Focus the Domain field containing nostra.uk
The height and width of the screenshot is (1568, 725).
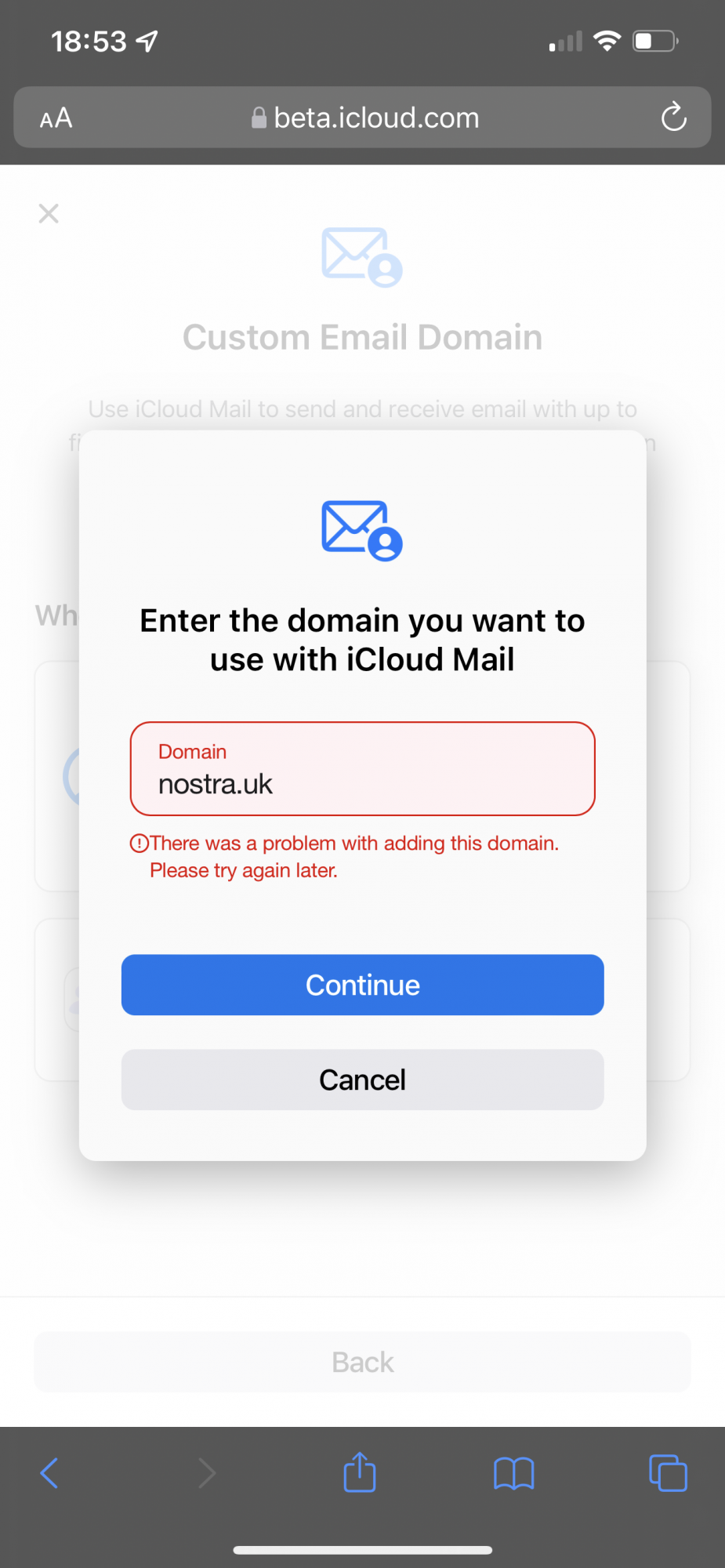363,768
